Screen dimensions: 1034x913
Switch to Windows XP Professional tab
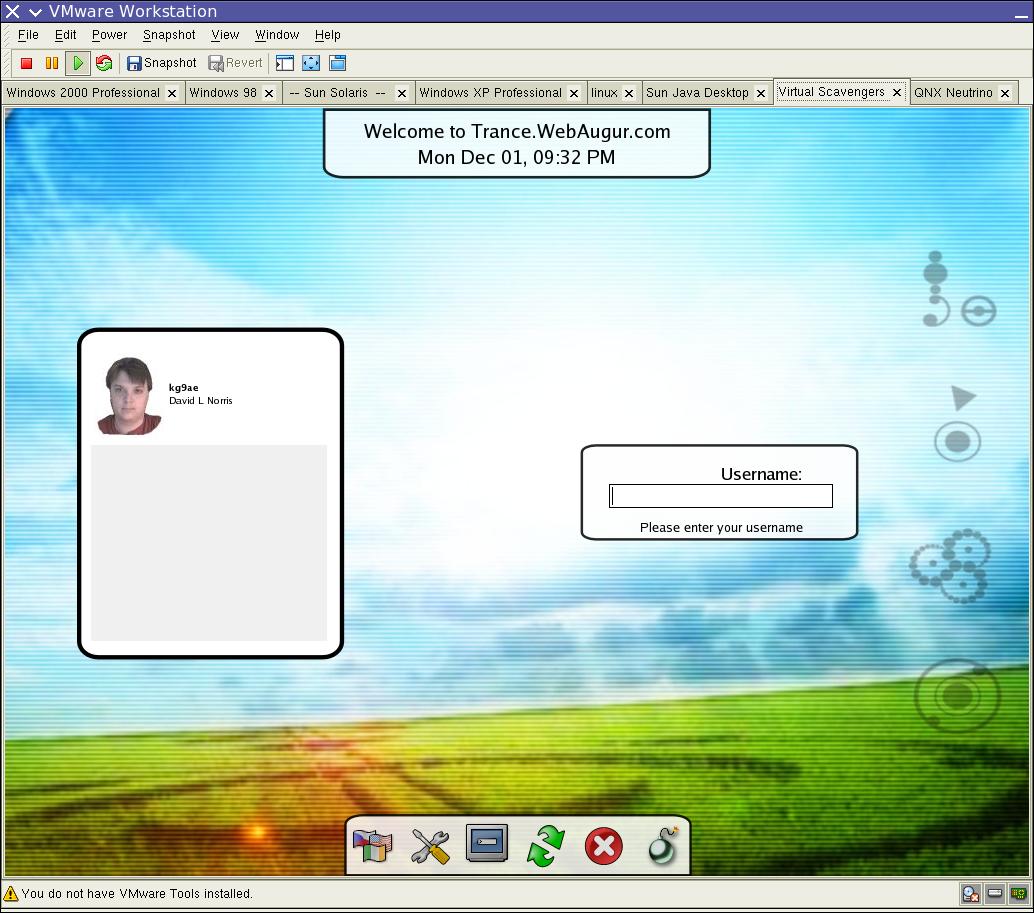coord(491,93)
